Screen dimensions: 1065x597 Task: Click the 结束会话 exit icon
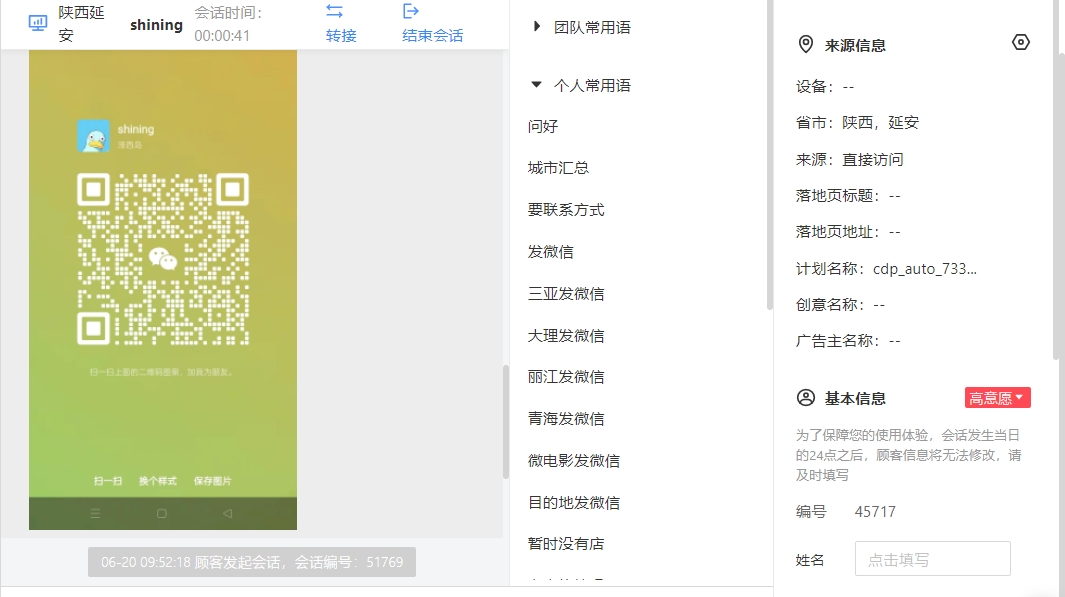coord(411,11)
